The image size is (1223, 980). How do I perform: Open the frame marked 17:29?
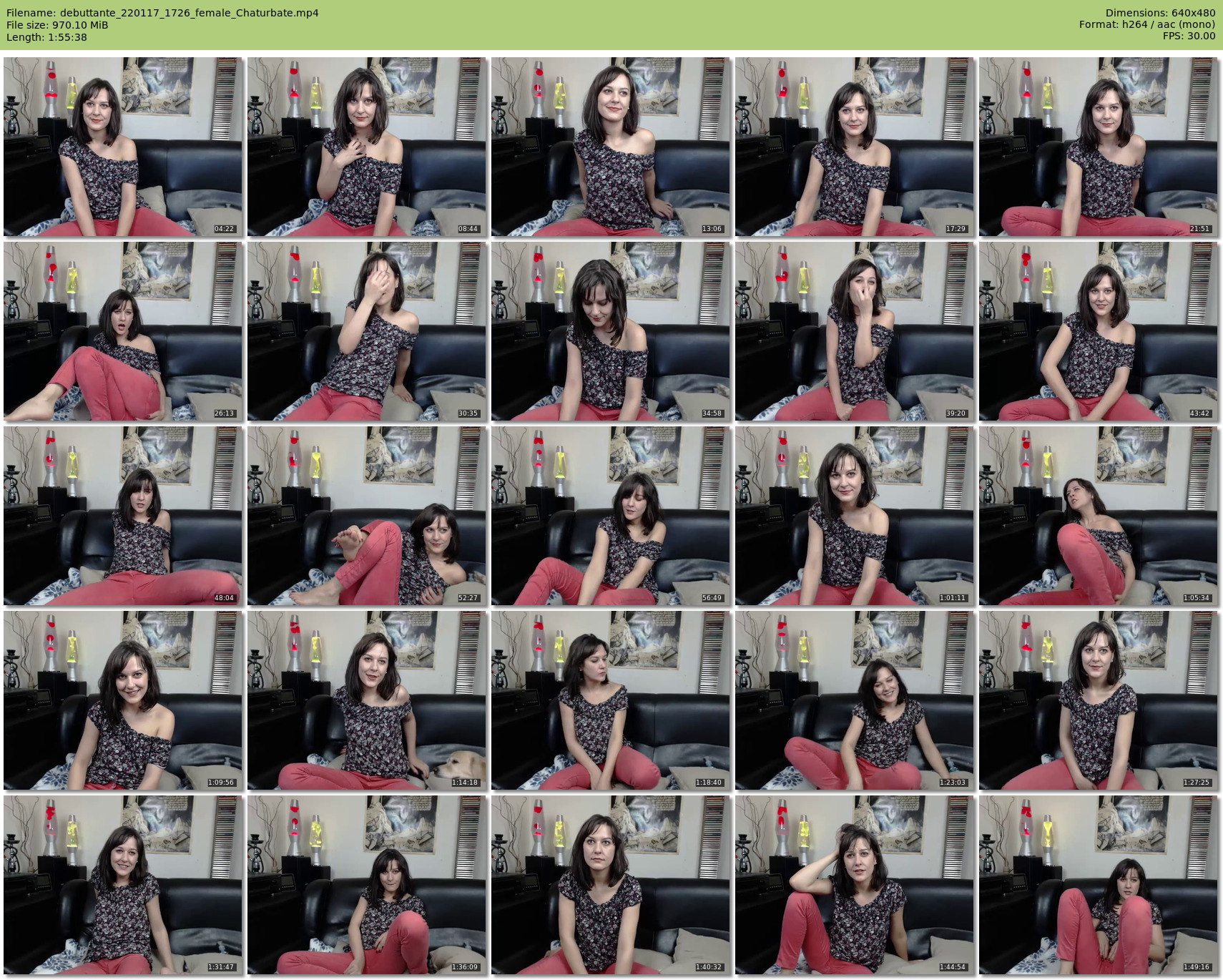click(x=855, y=147)
